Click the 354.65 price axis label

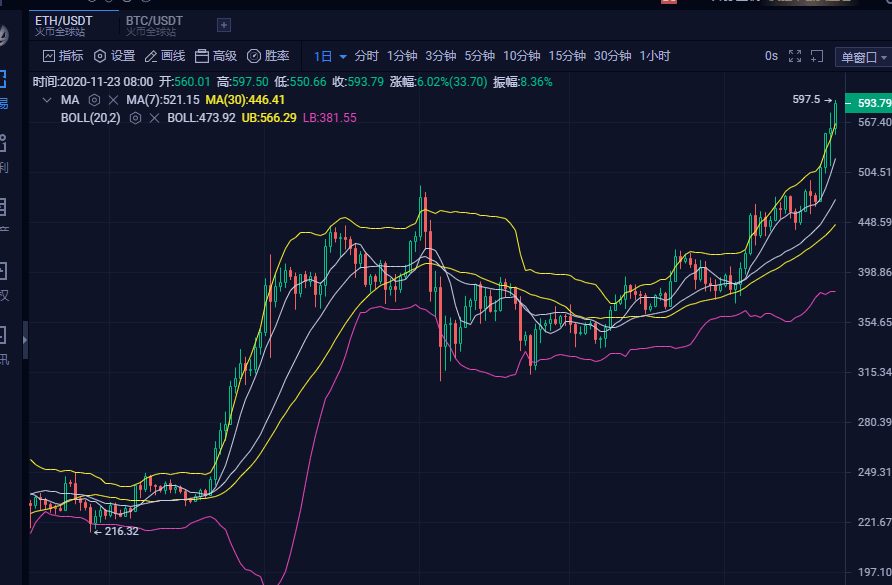click(874, 322)
